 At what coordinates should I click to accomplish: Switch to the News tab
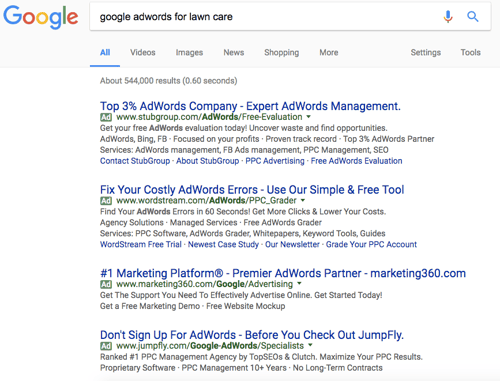click(x=234, y=52)
